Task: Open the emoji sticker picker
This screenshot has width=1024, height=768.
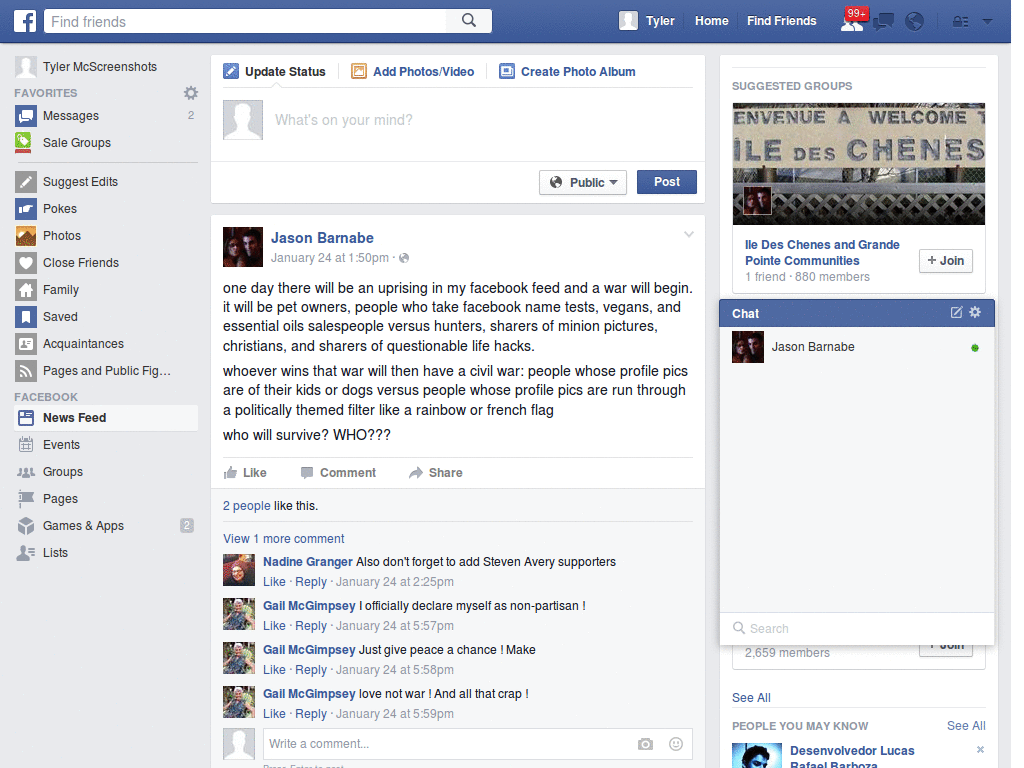Action: pyautogui.click(x=676, y=744)
